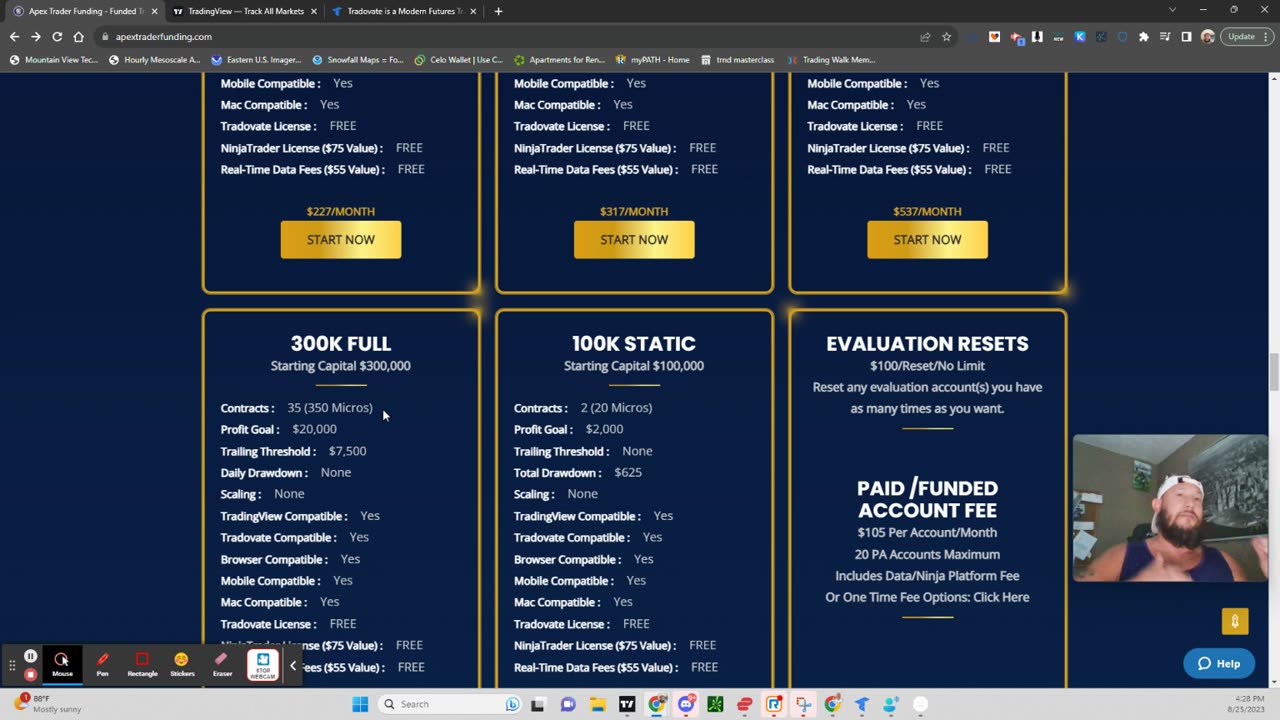Bookmark this page with star icon

tap(946, 37)
